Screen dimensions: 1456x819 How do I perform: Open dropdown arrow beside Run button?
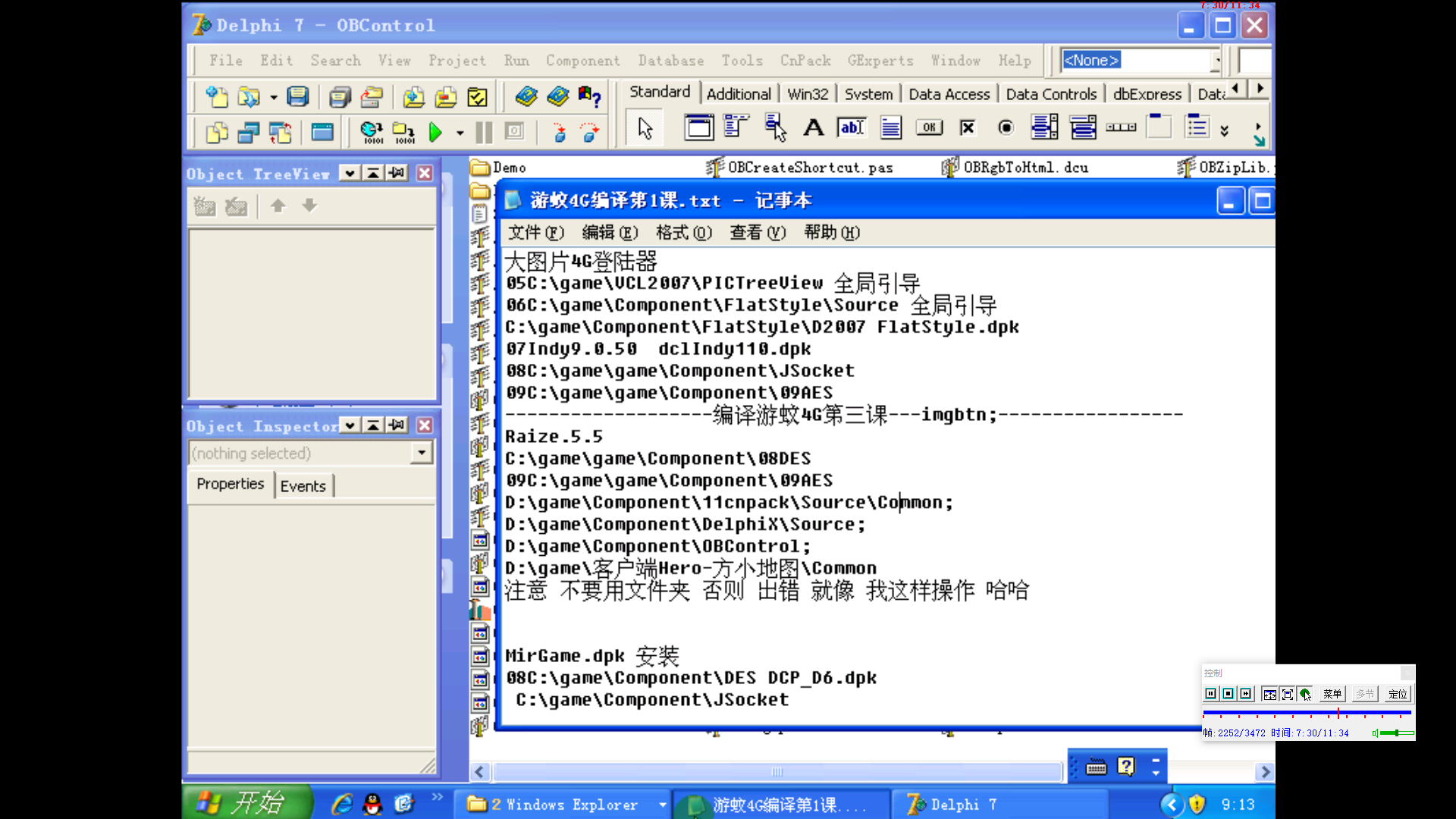click(460, 133)
